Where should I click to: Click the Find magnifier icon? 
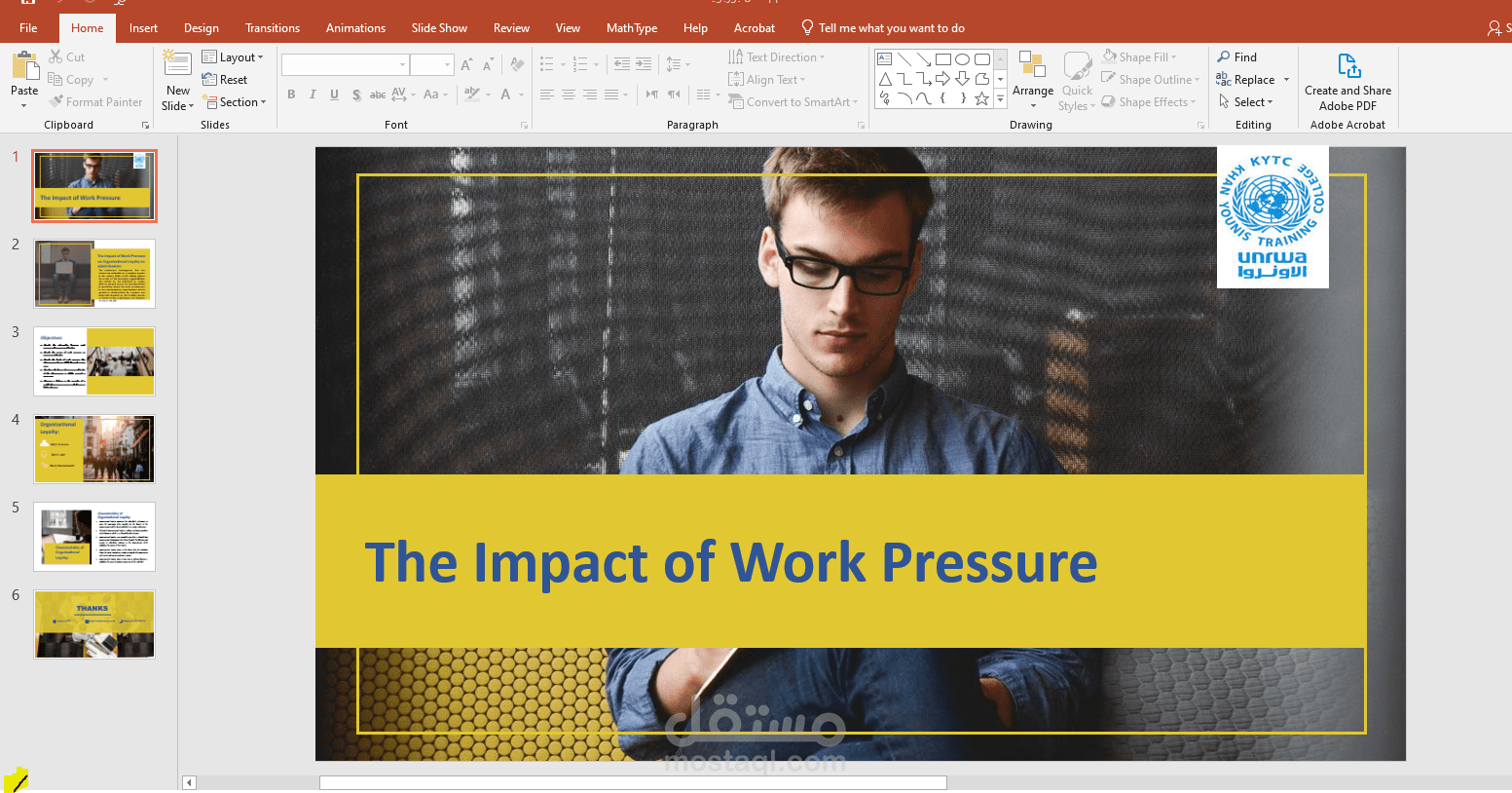point(1224,57)
